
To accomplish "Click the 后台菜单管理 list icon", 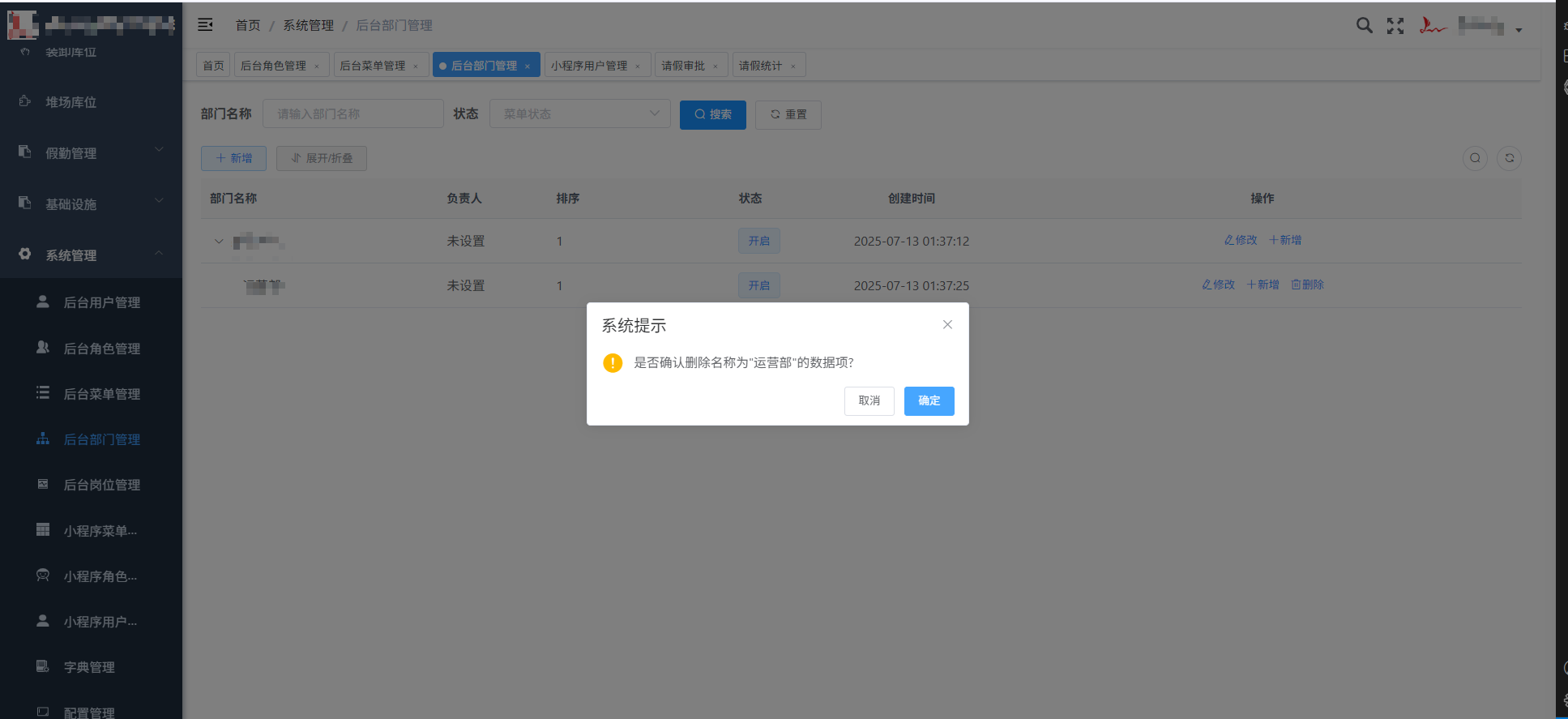I will (x=43, y=393).
